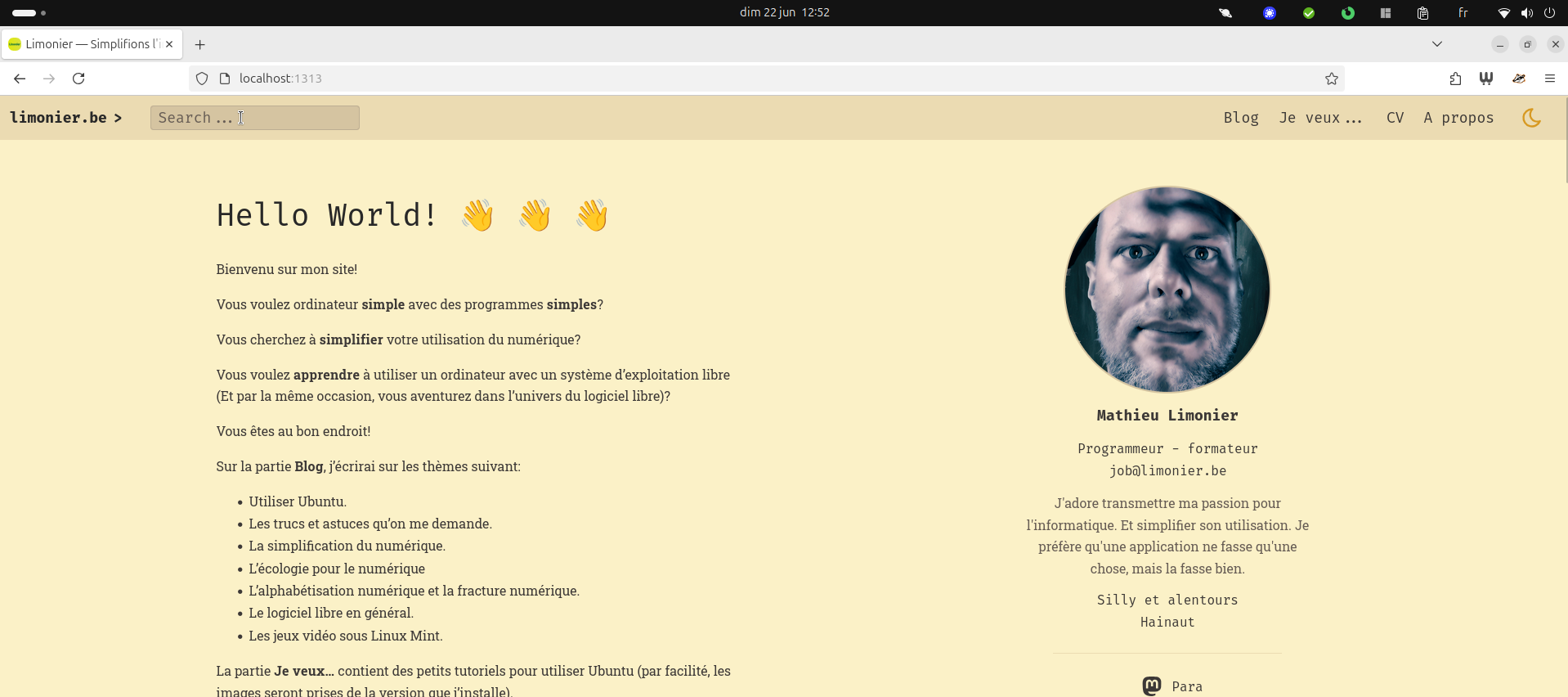Open the Mastodon profile icon link
The image size is (1568, 697).
(x=1152, y=686)
